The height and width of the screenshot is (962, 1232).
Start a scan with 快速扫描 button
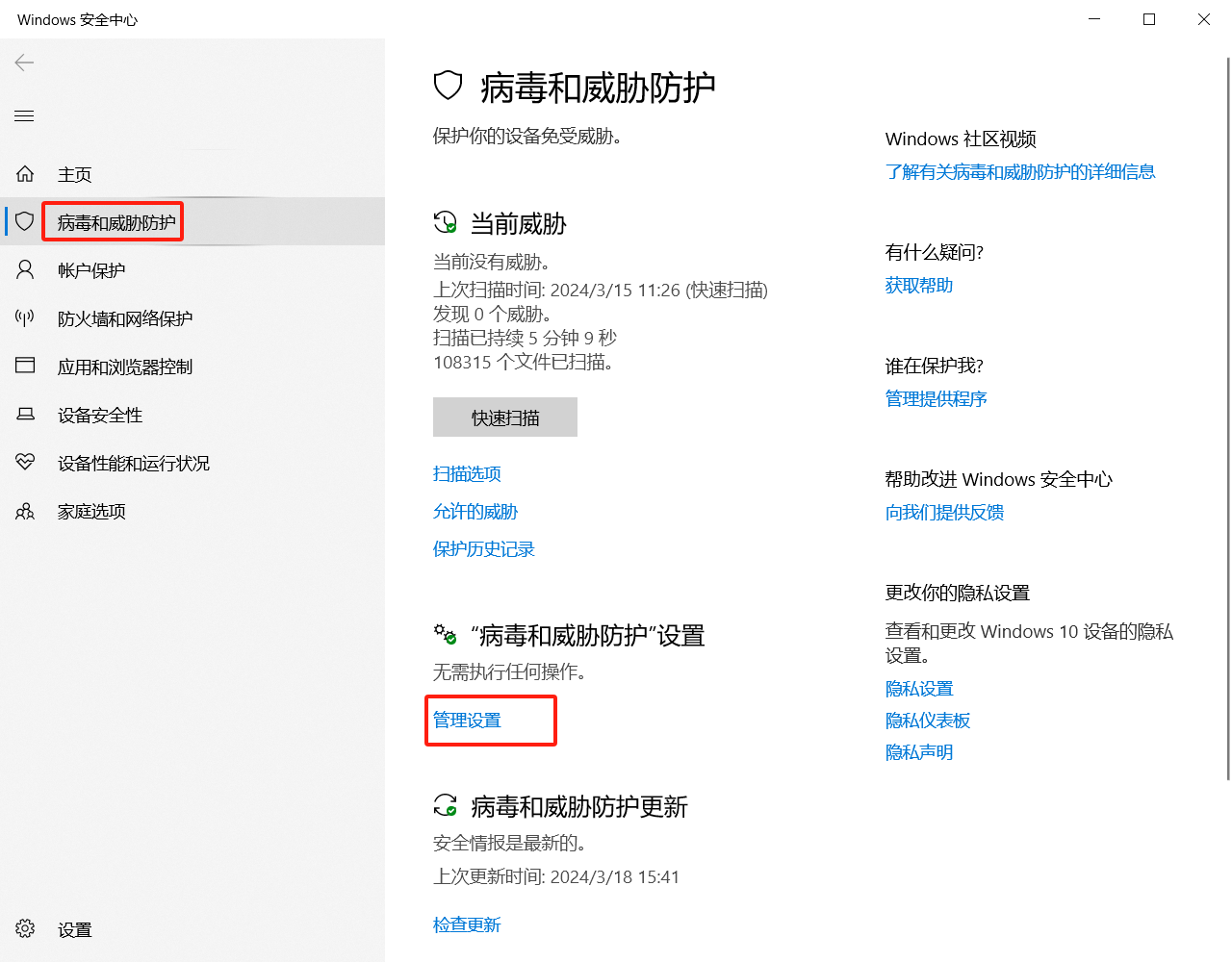tap(505, 418)
